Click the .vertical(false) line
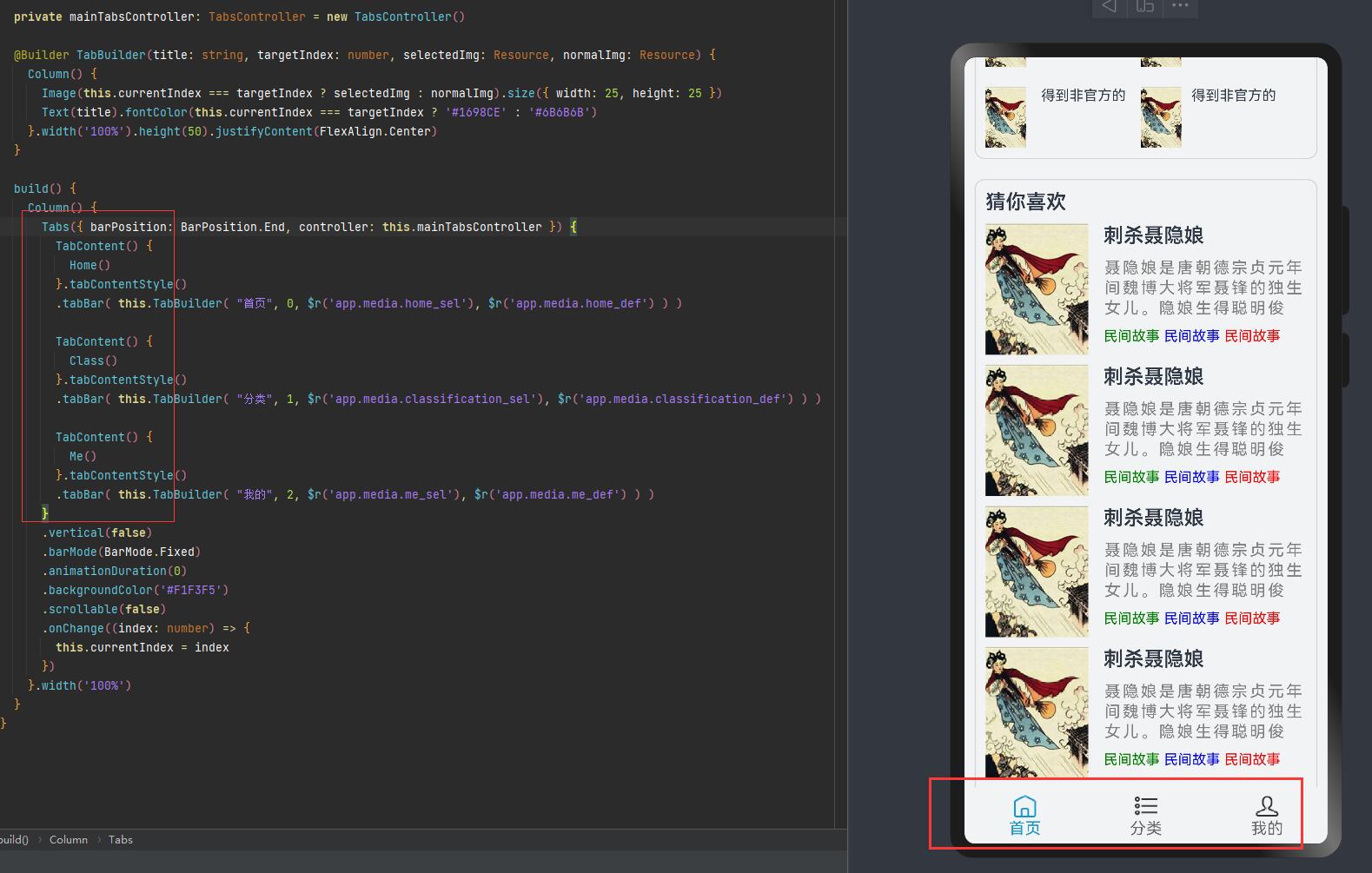The image size is (1372, 873). click(x=97, y=532)
